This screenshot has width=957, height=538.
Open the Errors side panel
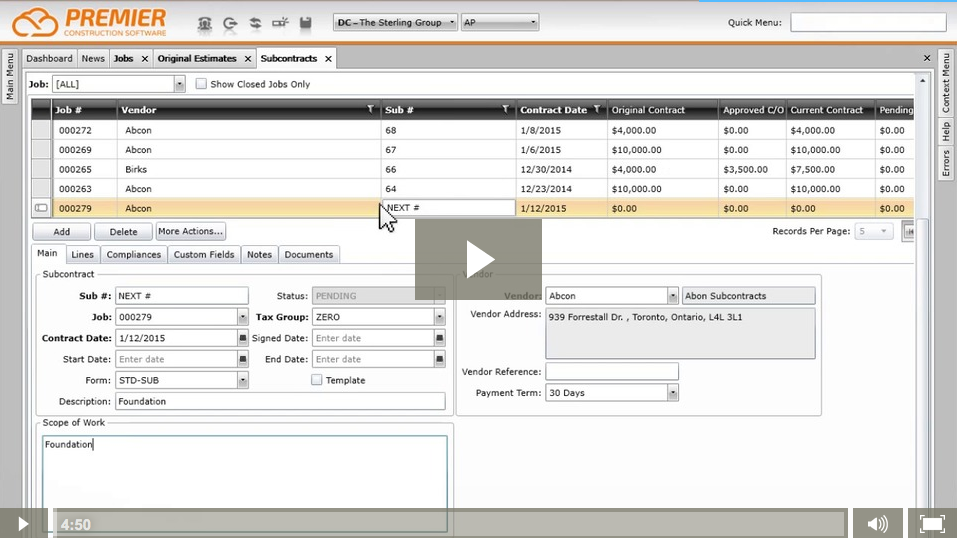coord(946,162)
